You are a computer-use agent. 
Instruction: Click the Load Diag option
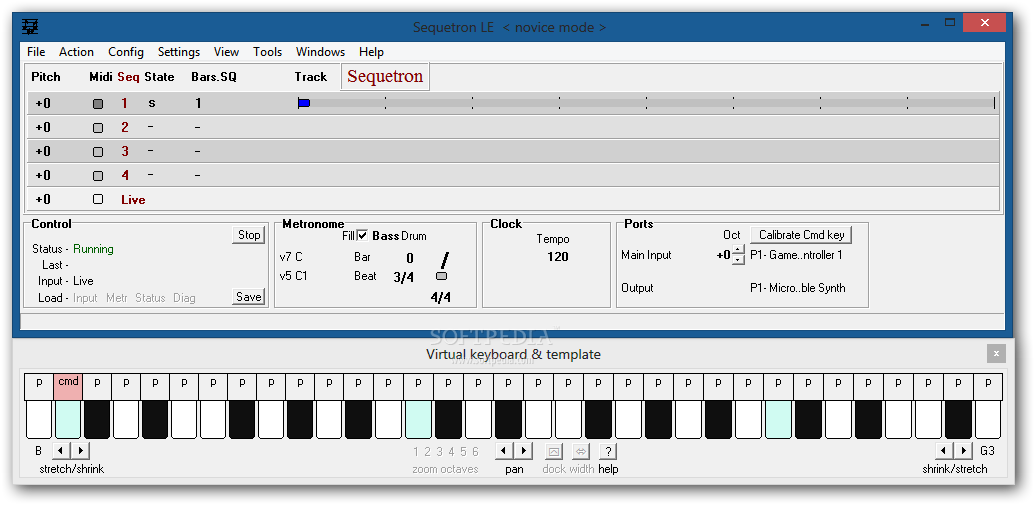(x=184, y=298)
